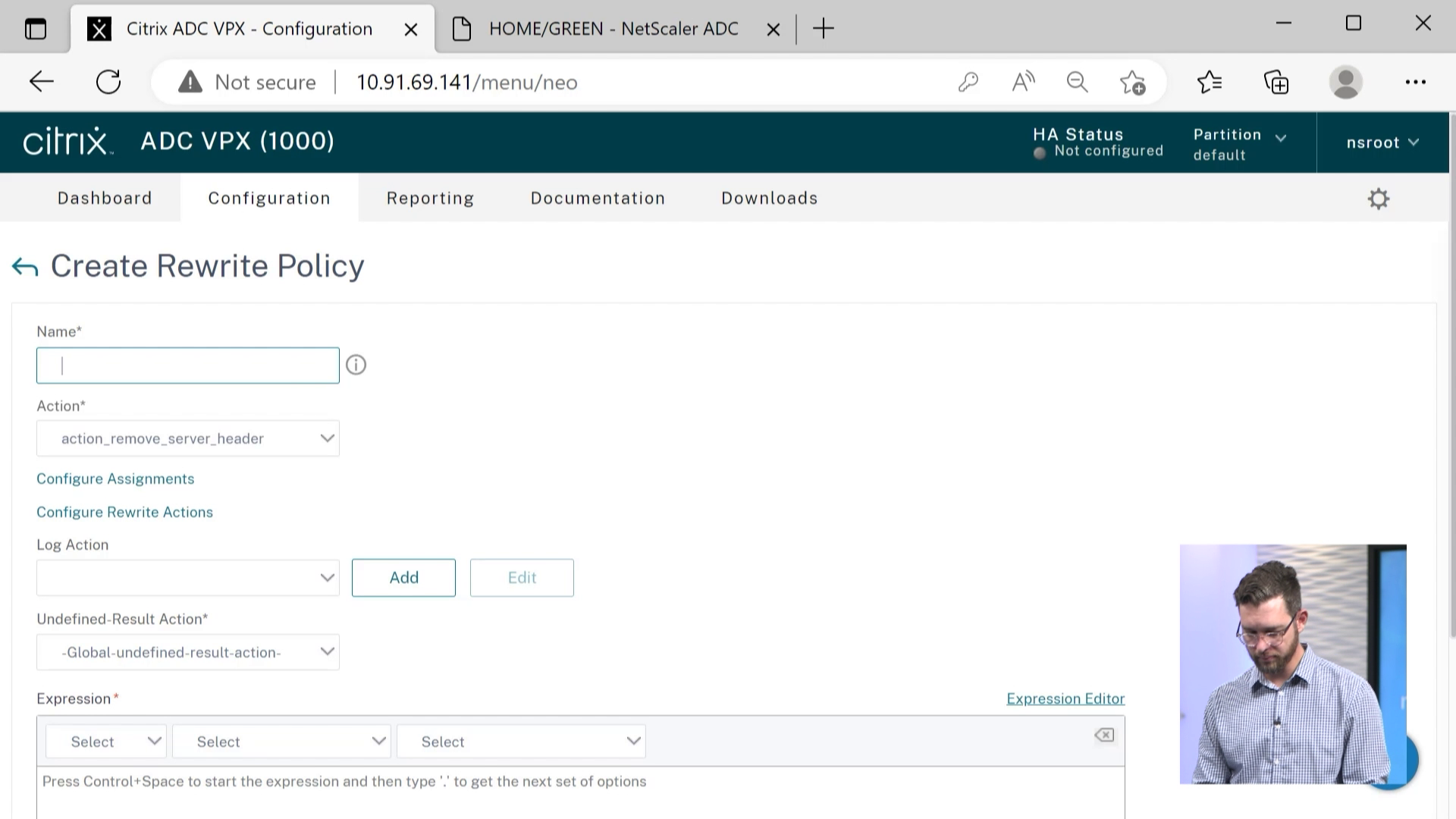Add this page to favorites star icon

click(1132, 82)
